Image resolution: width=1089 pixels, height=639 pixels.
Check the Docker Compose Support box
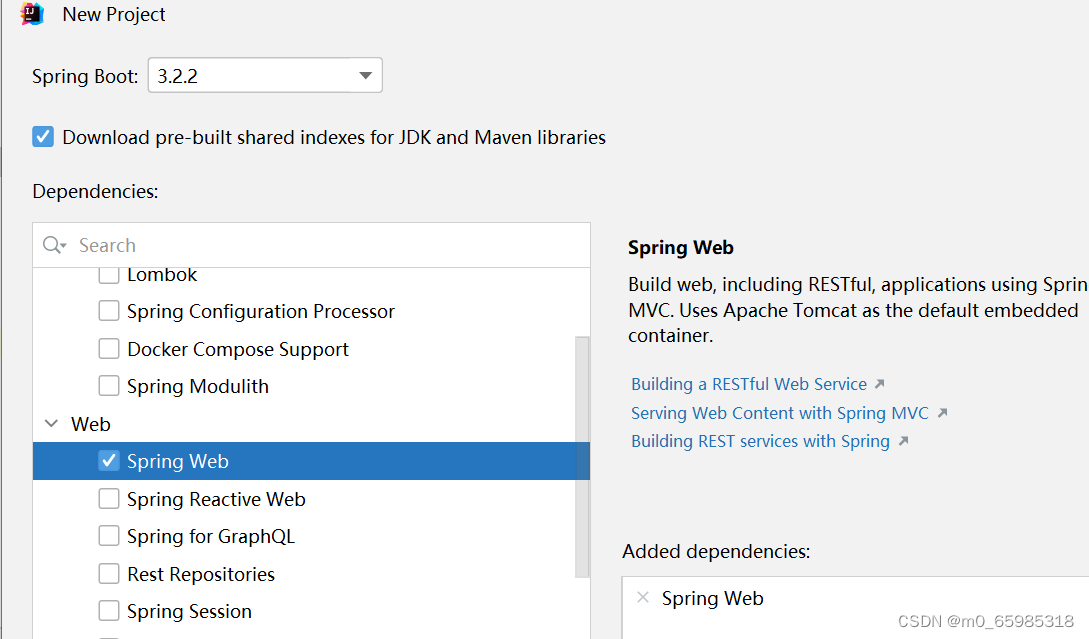coord(109,349)
